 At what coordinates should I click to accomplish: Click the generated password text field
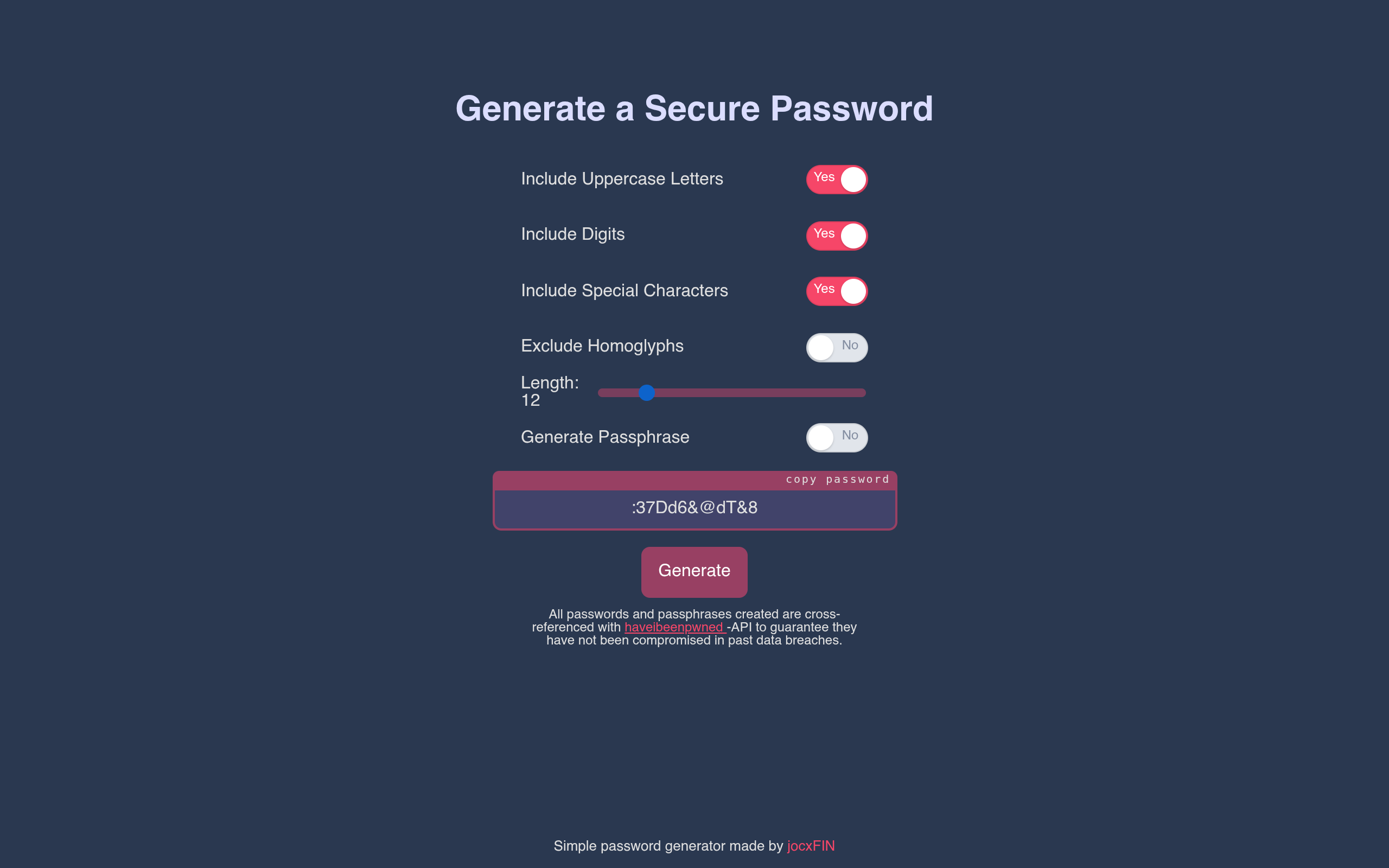[x=694, y=509]
